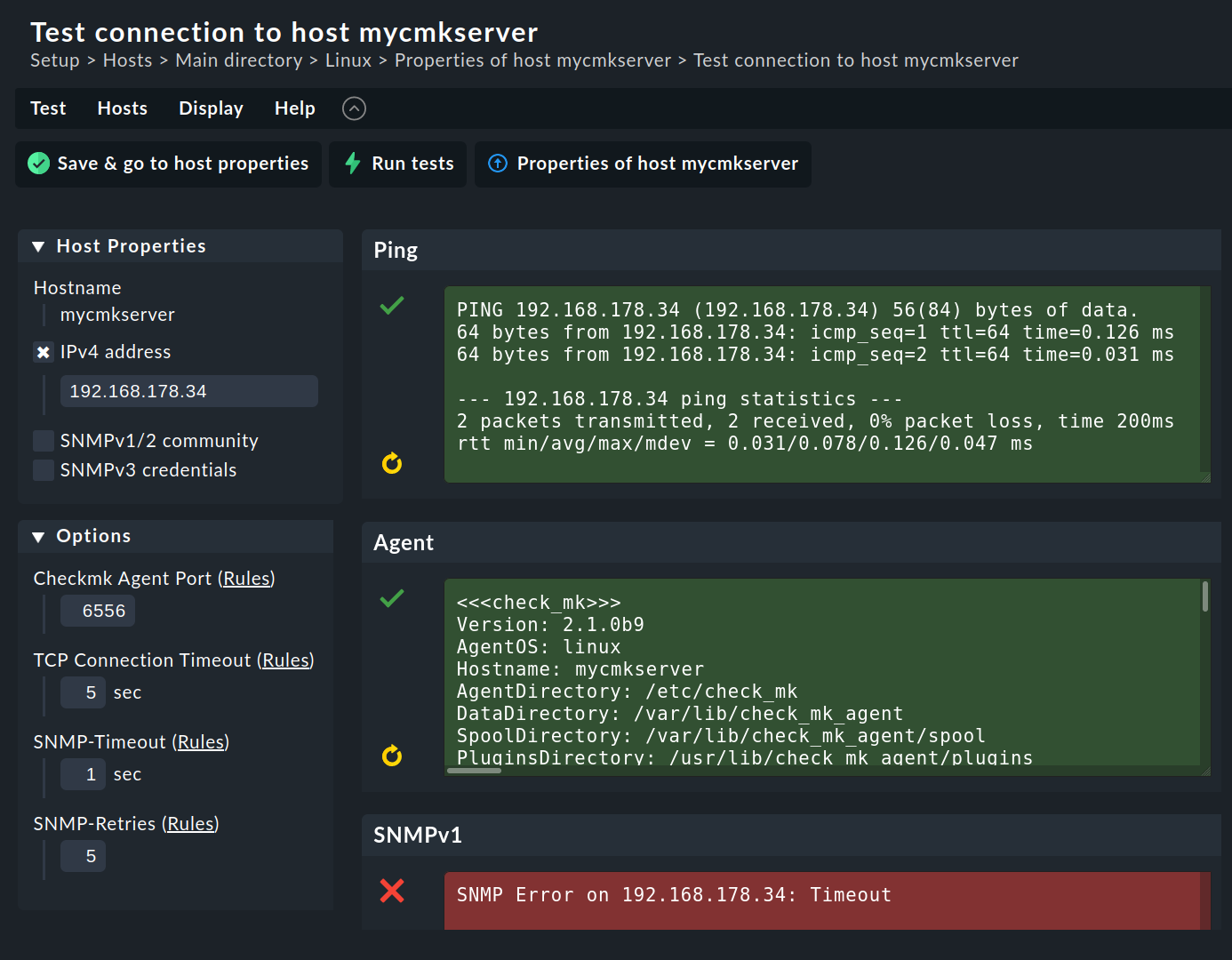Collapse the menu bar with the circled chevron
Viewport: 1232px width, 960px height.
coord(354,108)
